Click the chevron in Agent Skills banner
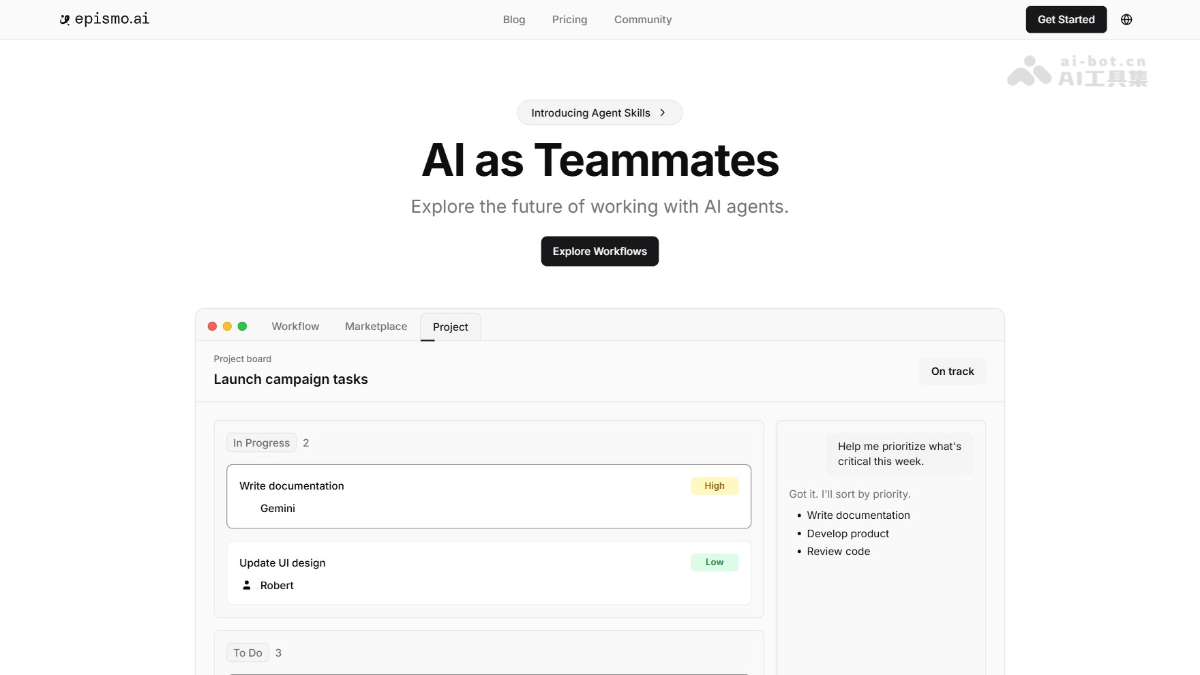Image resolution: width=1200 pixels, height=675 pixels. pyautogui.click(x=662, y=113)
